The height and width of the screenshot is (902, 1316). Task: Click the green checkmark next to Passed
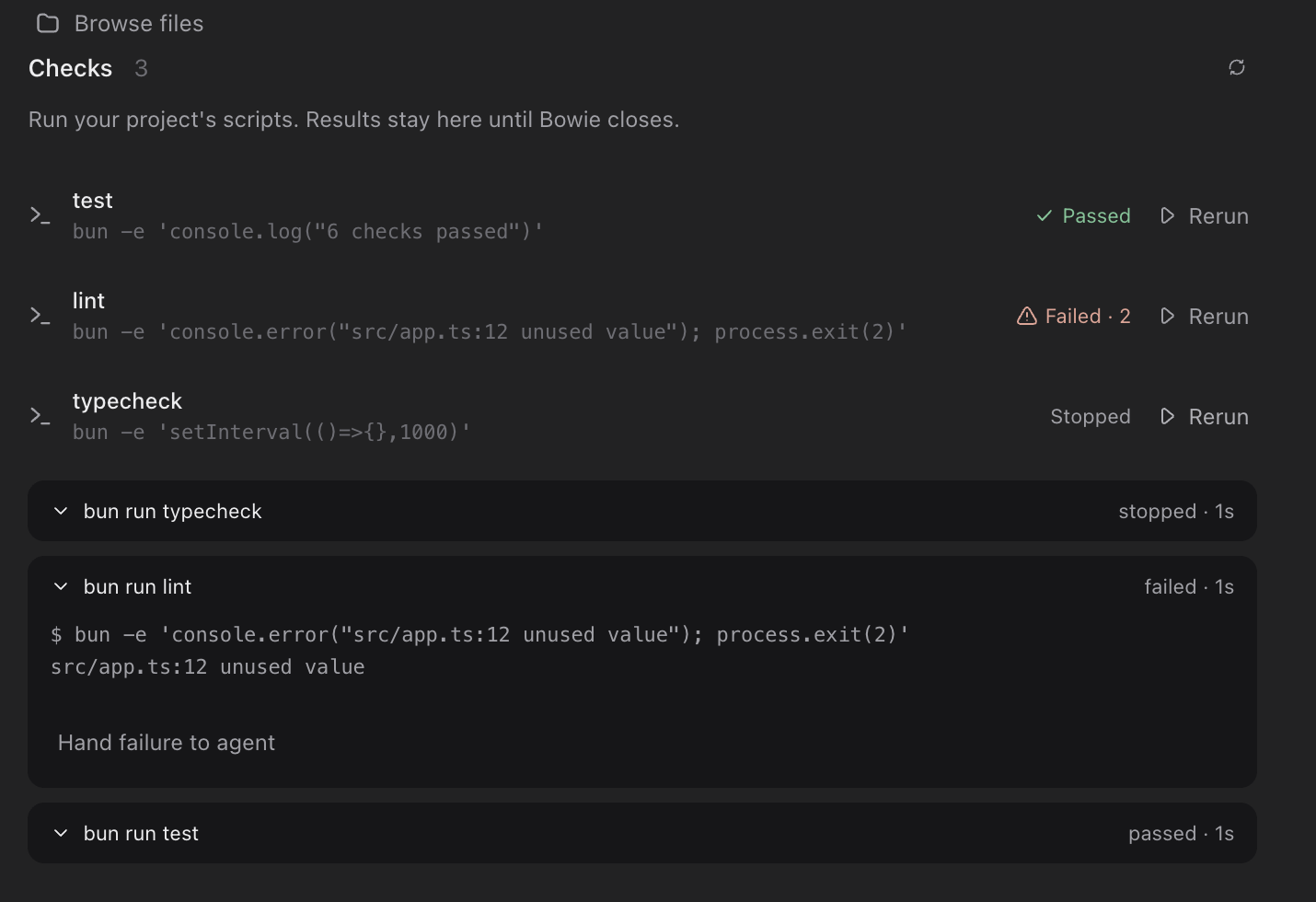(1045, 215)
